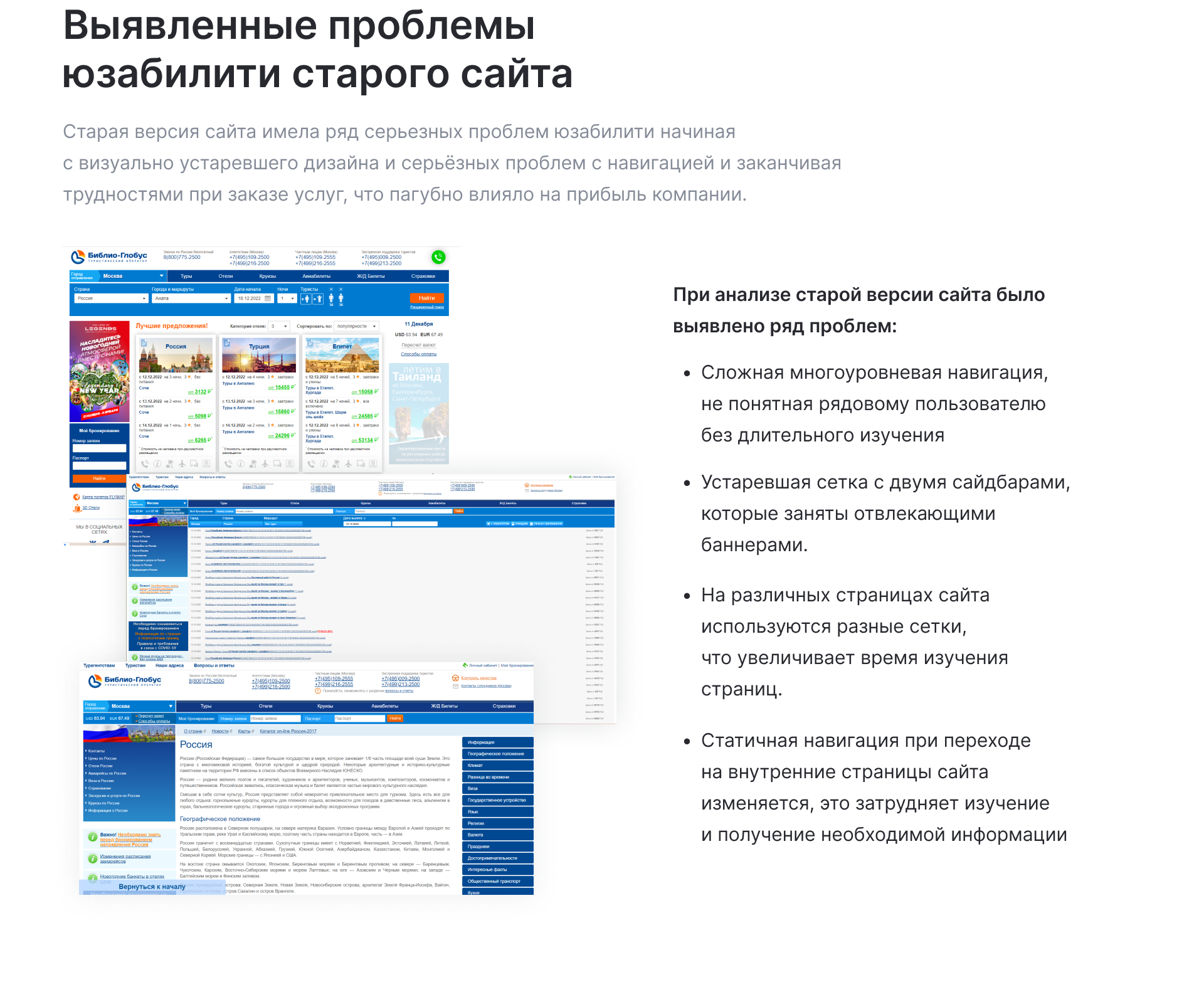Click the green info icon beside Важно
This screenshot has width=1204, height=982.
point(92,837)
